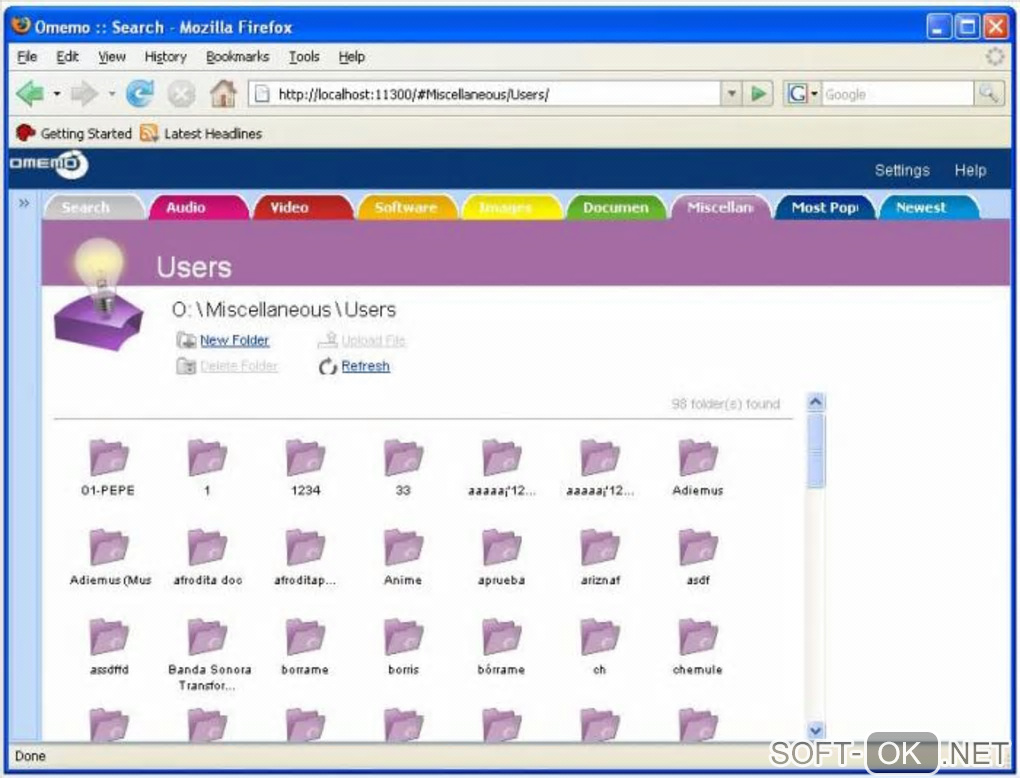The image size is (1020, 778).
Task: Open the Bookmarks menu
Action: click(237, 57)
